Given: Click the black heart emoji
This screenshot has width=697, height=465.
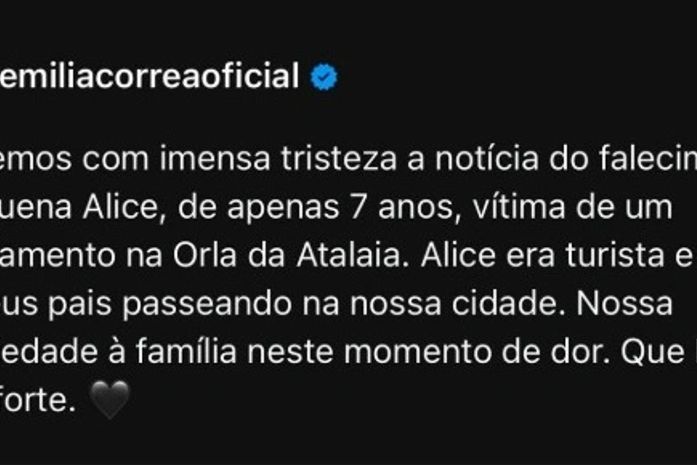Looking at the screenshot, I should tap(109, 400).
